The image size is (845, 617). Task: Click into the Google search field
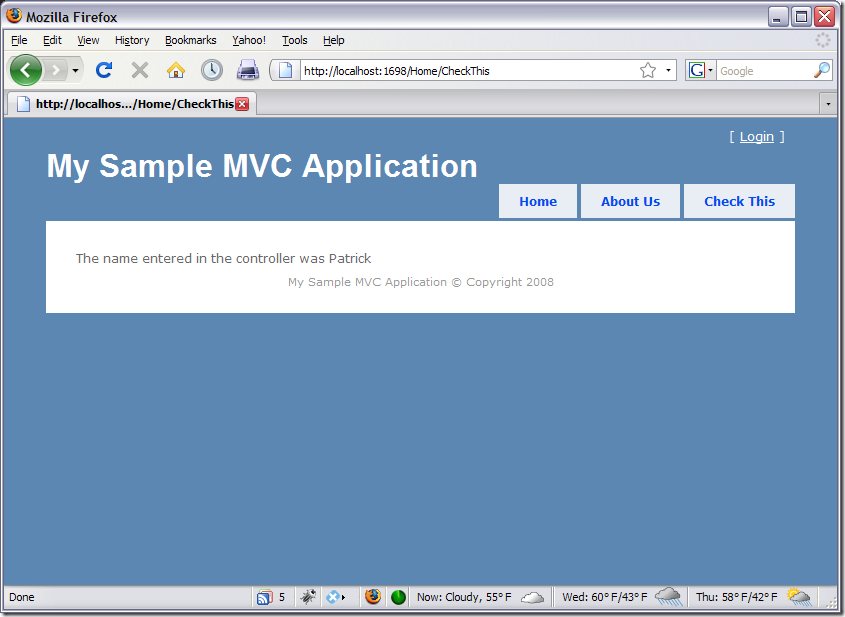(763, 71)
